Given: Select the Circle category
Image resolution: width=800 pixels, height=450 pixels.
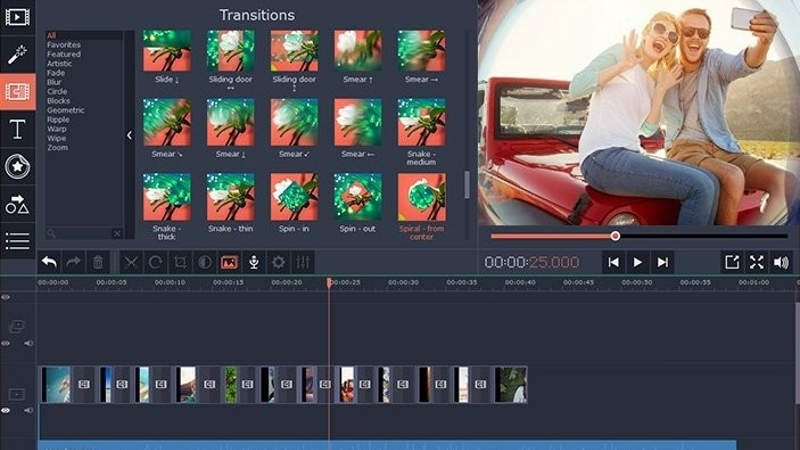Looking at the screenshot, I should 57,91.
